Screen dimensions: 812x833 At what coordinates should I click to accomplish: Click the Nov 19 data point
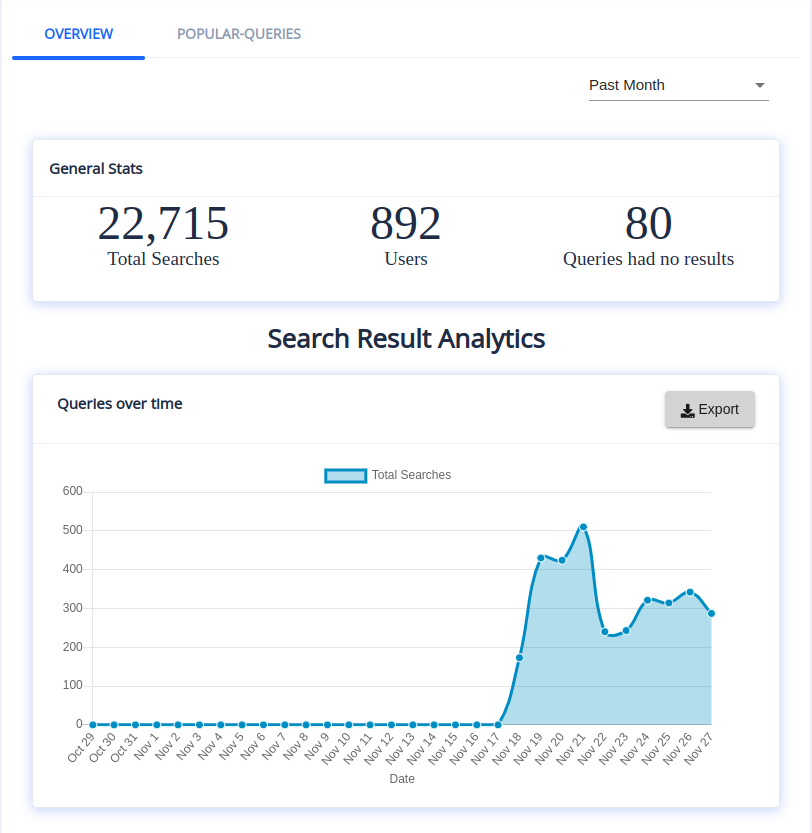coord(541,558)
